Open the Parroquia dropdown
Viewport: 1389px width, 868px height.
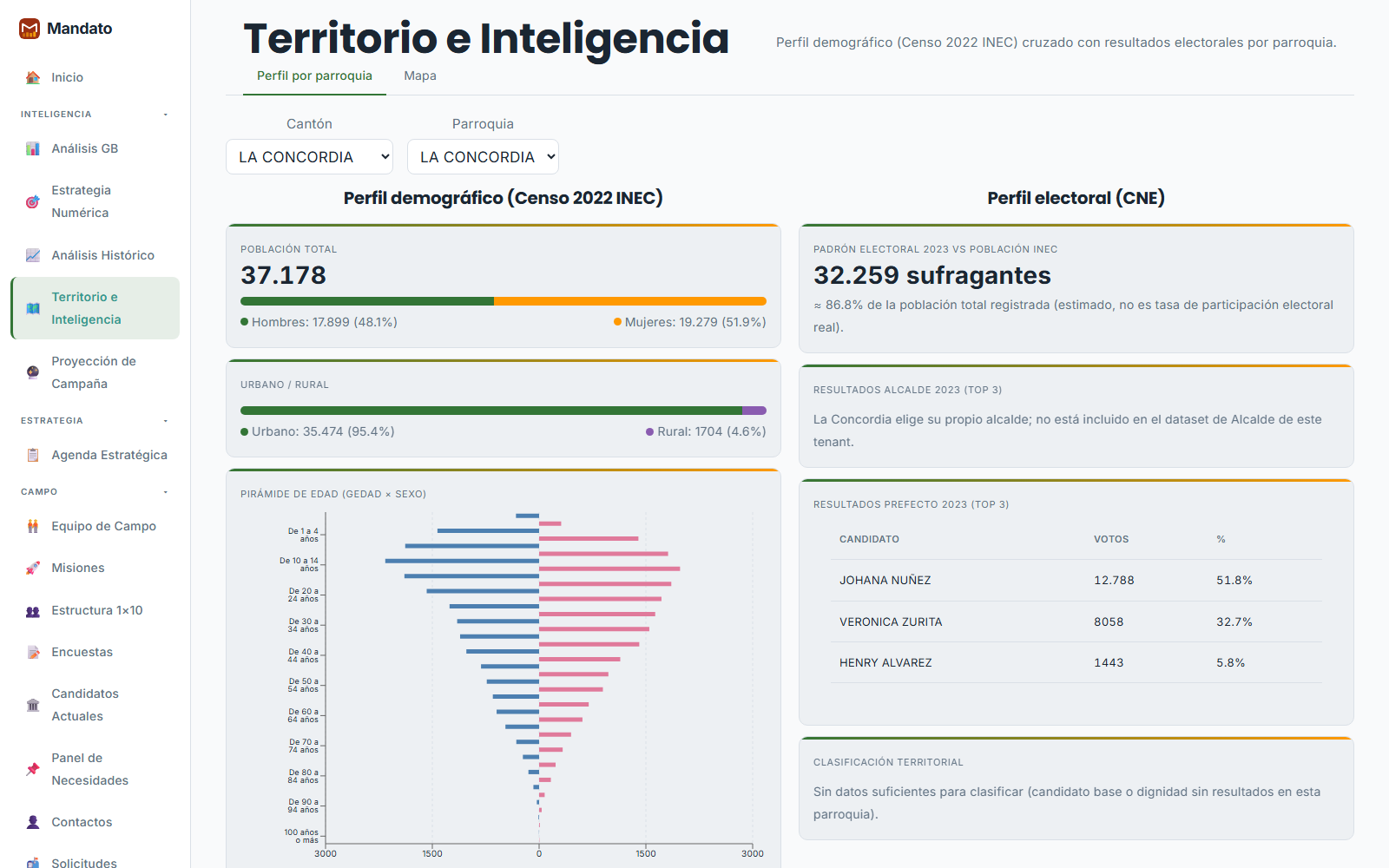point(483,157)
